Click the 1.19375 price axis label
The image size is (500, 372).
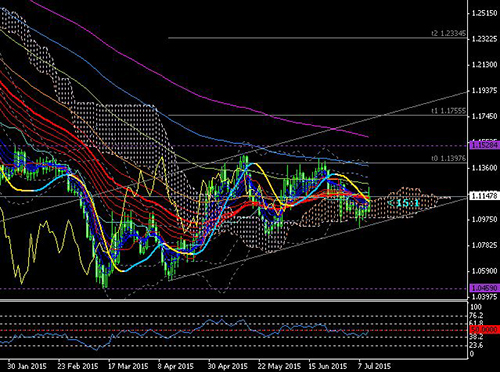[x=484, y=91]
